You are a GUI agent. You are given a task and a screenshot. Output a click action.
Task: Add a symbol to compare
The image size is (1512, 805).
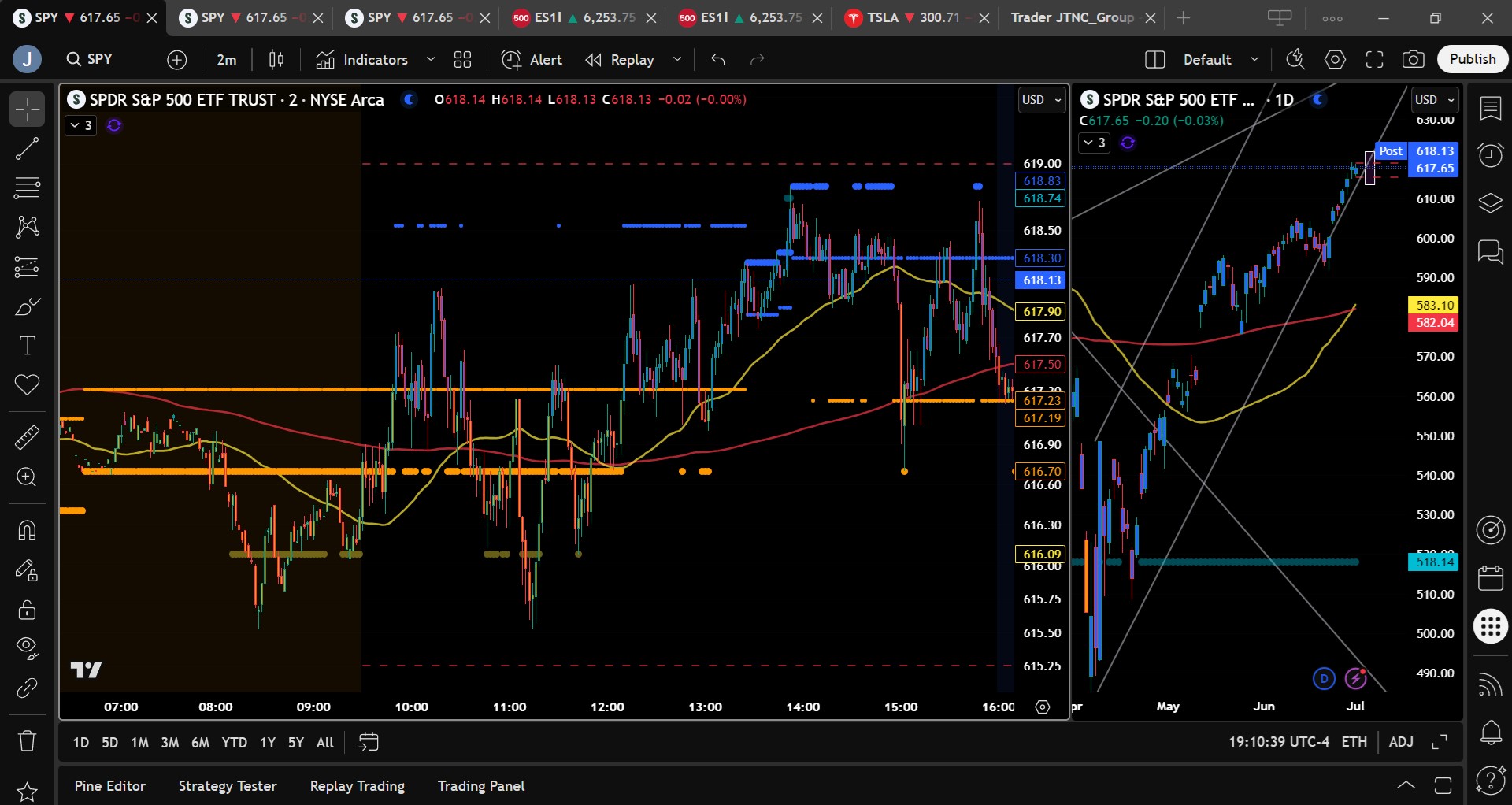click(x=177, y=59)
